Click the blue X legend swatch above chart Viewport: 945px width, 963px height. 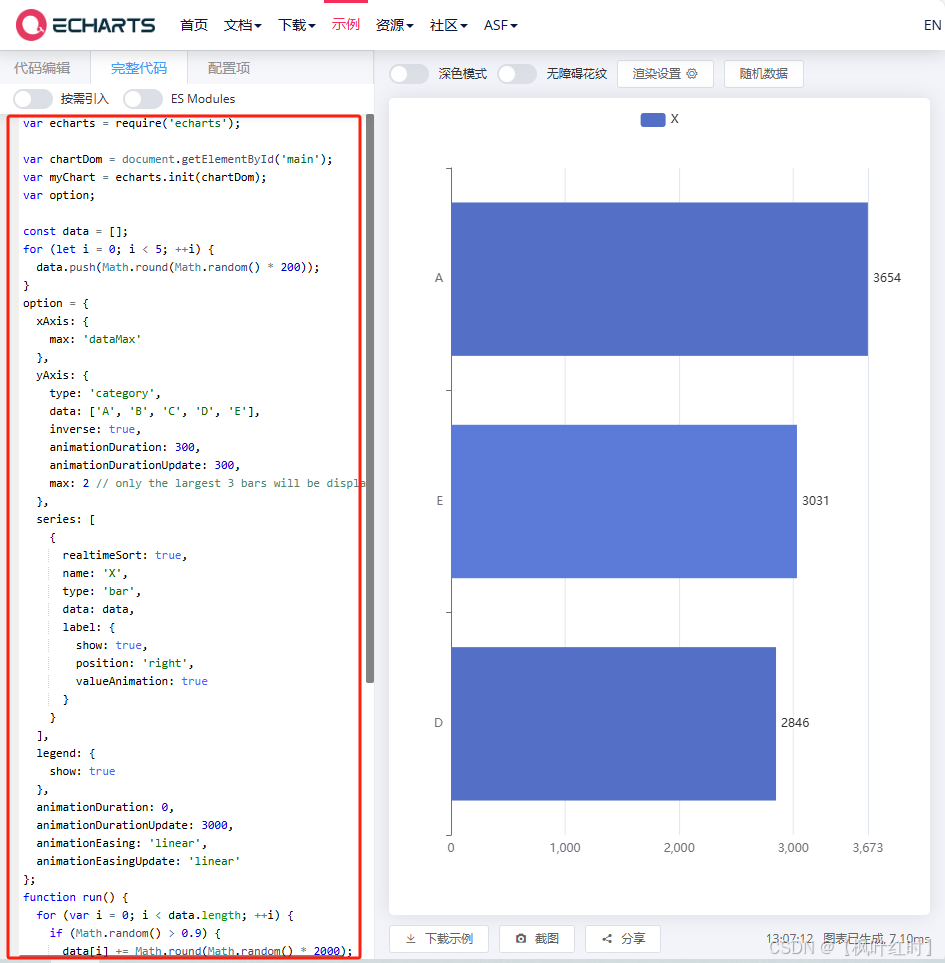[652, 120]
